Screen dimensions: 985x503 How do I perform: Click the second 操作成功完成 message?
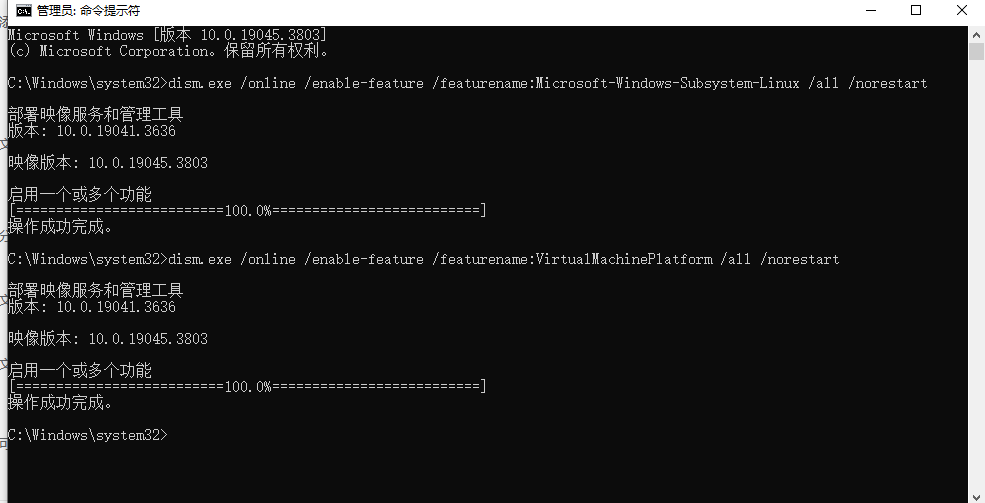click(x=60, y=403)
